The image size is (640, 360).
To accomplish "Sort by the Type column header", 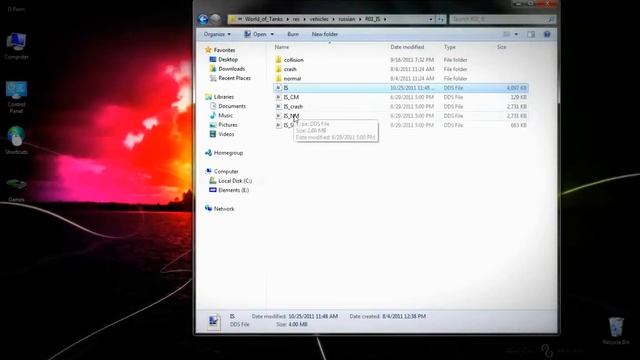I will [450, 47].
